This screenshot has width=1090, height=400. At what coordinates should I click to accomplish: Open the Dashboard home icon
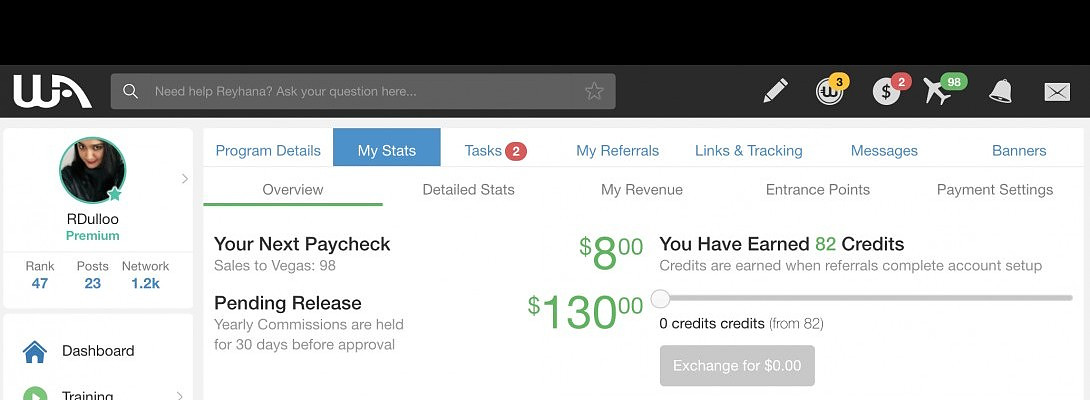point(35,351)
